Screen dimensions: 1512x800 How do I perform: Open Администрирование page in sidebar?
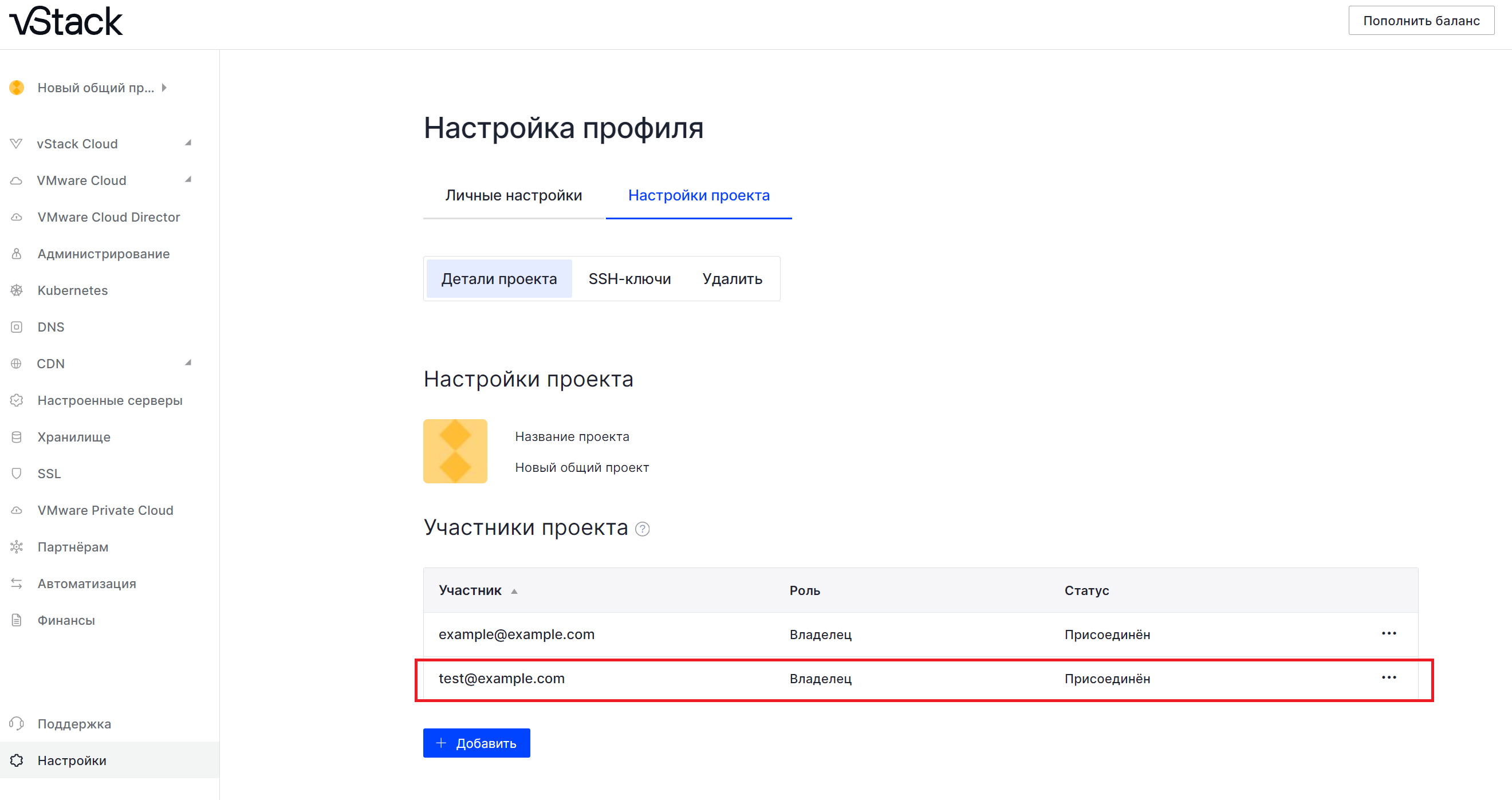[103, 254]
